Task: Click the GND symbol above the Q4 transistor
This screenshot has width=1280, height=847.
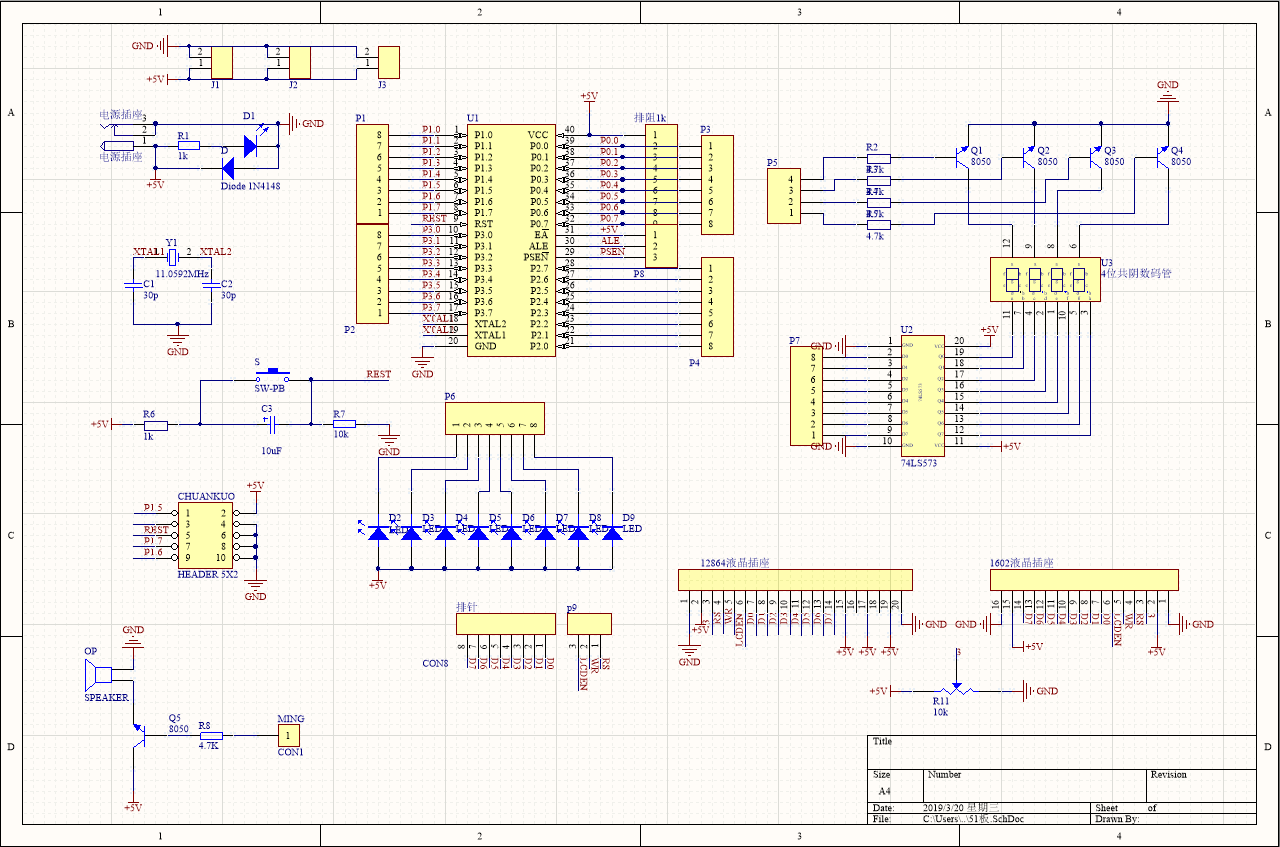Action: 1167,93
